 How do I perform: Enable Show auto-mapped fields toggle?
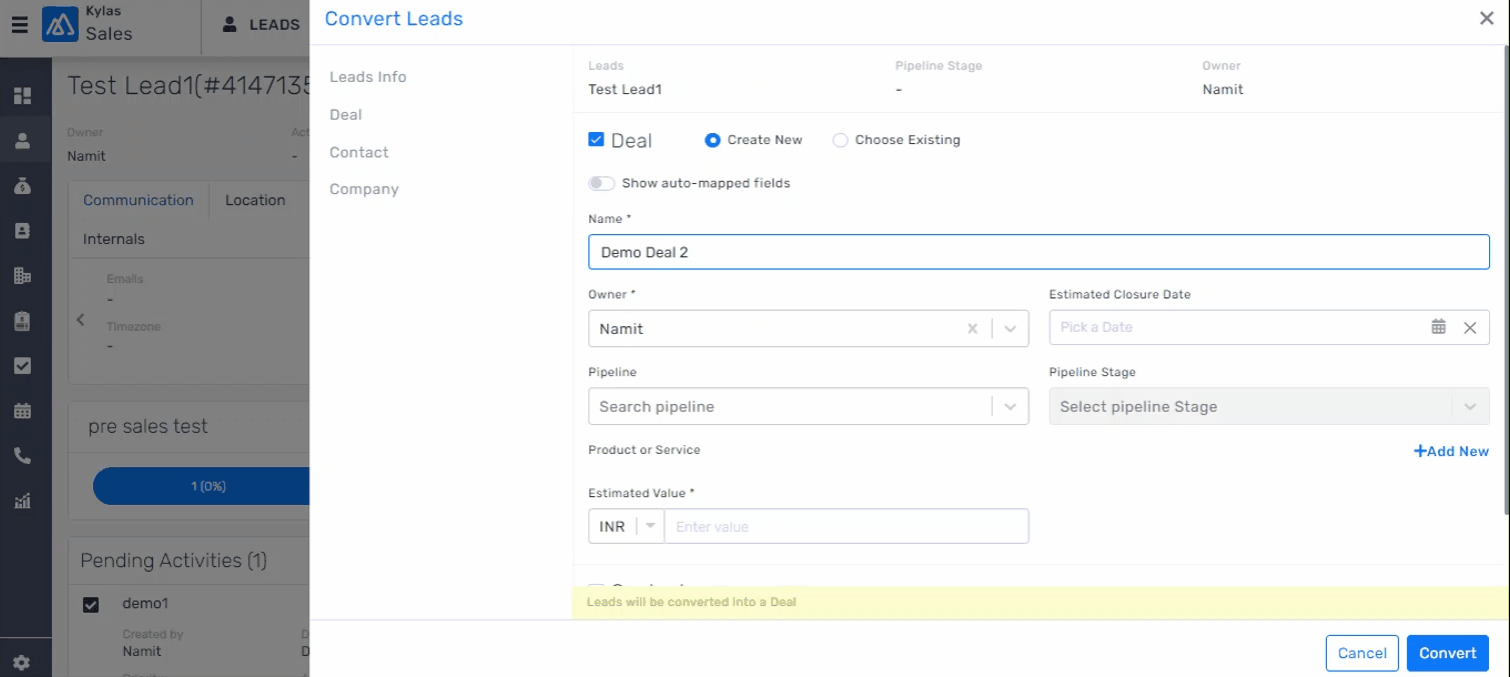coord(601,183)
